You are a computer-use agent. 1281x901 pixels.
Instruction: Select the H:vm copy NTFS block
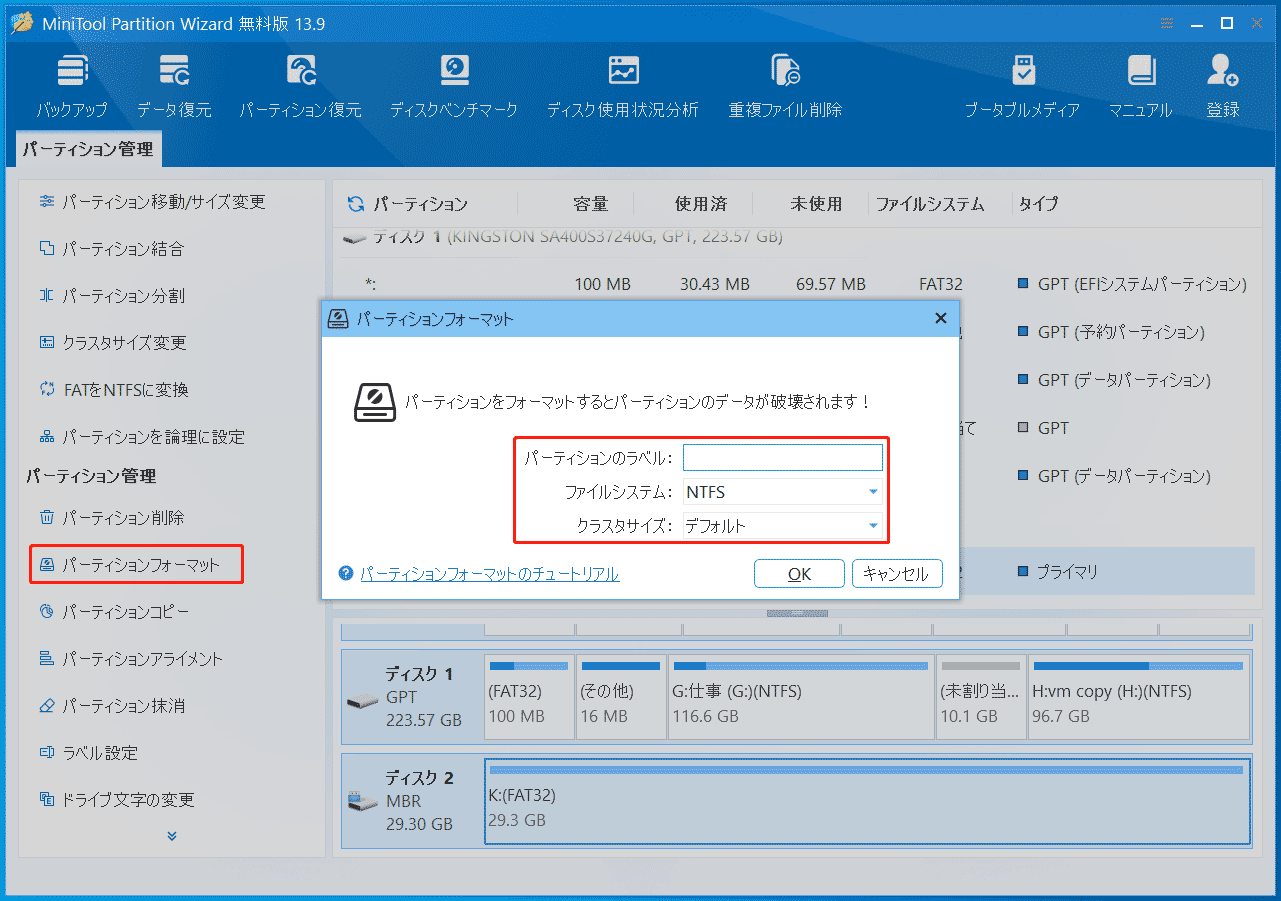click(1140, 697)
